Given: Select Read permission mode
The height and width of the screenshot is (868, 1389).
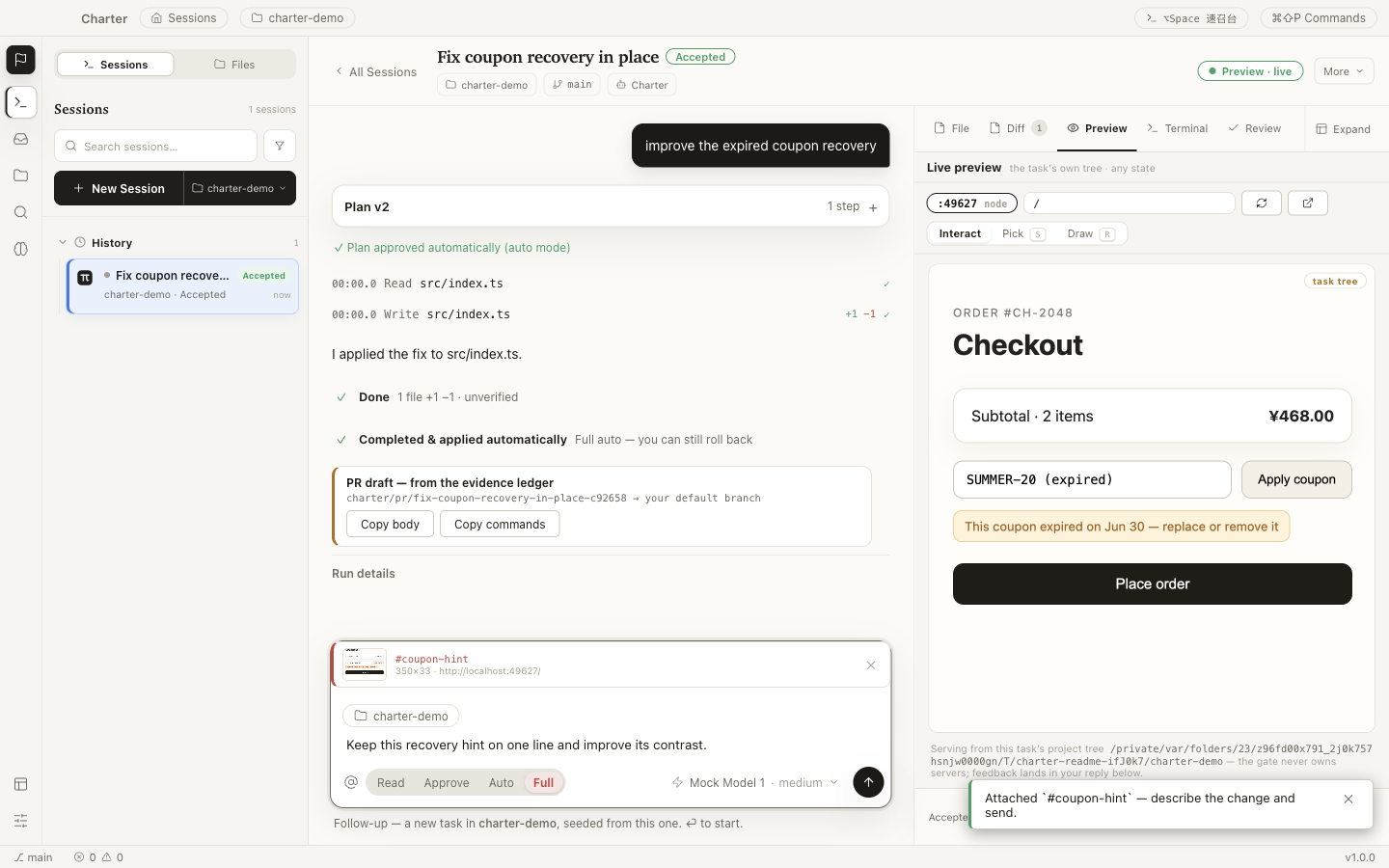Looking at the screenshot, I should point(391,782).
